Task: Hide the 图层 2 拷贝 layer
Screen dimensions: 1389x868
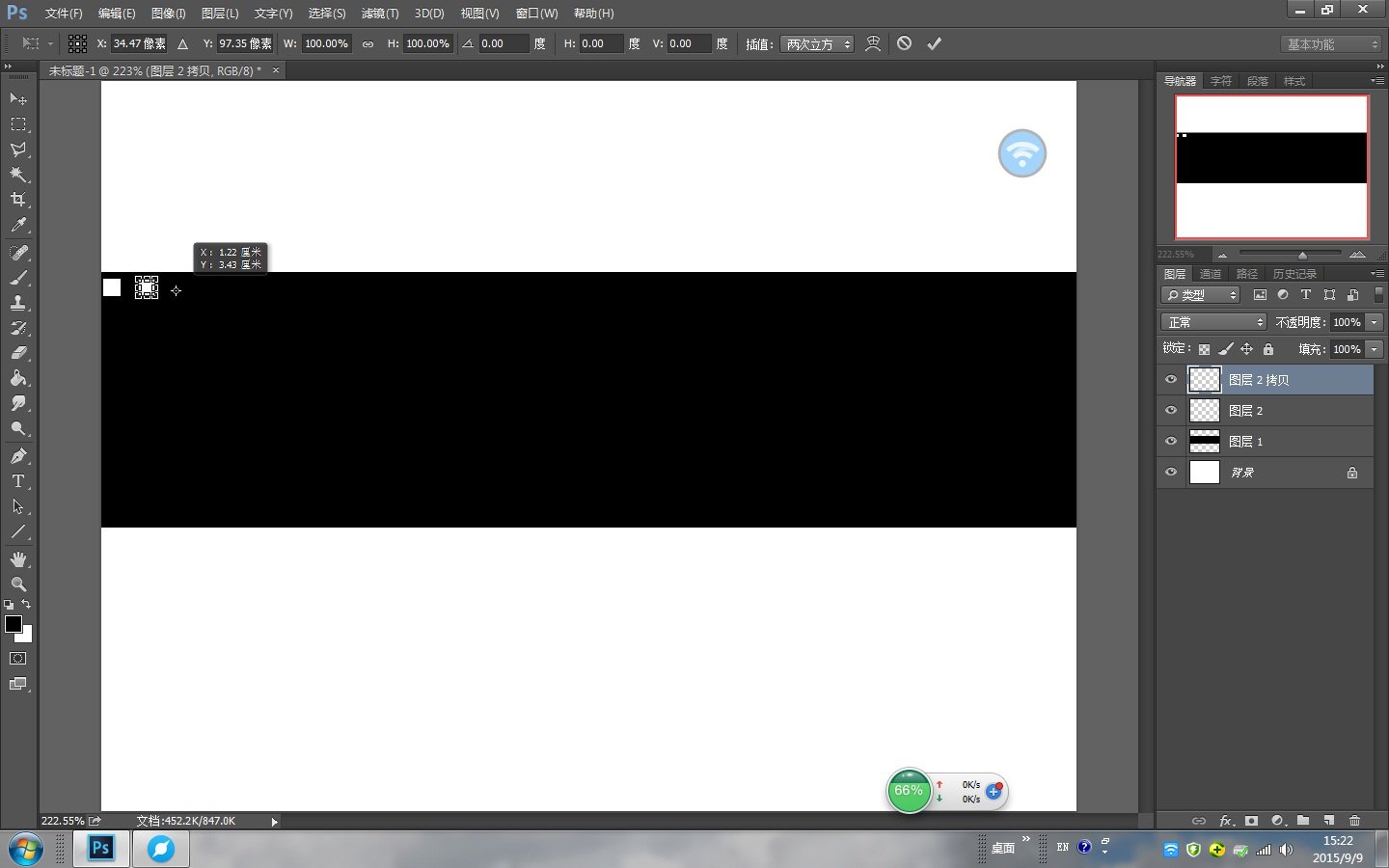Action: pyautogui.click(x=1171, y=380)
